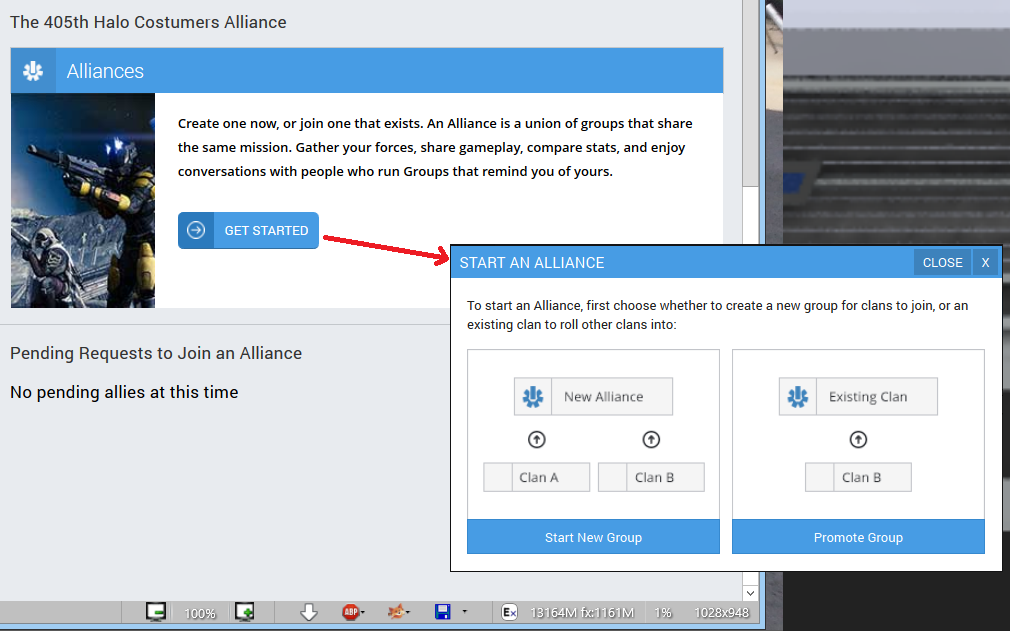The height and width of the screenshot is (631, 1010).
Task: Open the Alliances Destiny artwork thumbnail
Action: (83, 200)
